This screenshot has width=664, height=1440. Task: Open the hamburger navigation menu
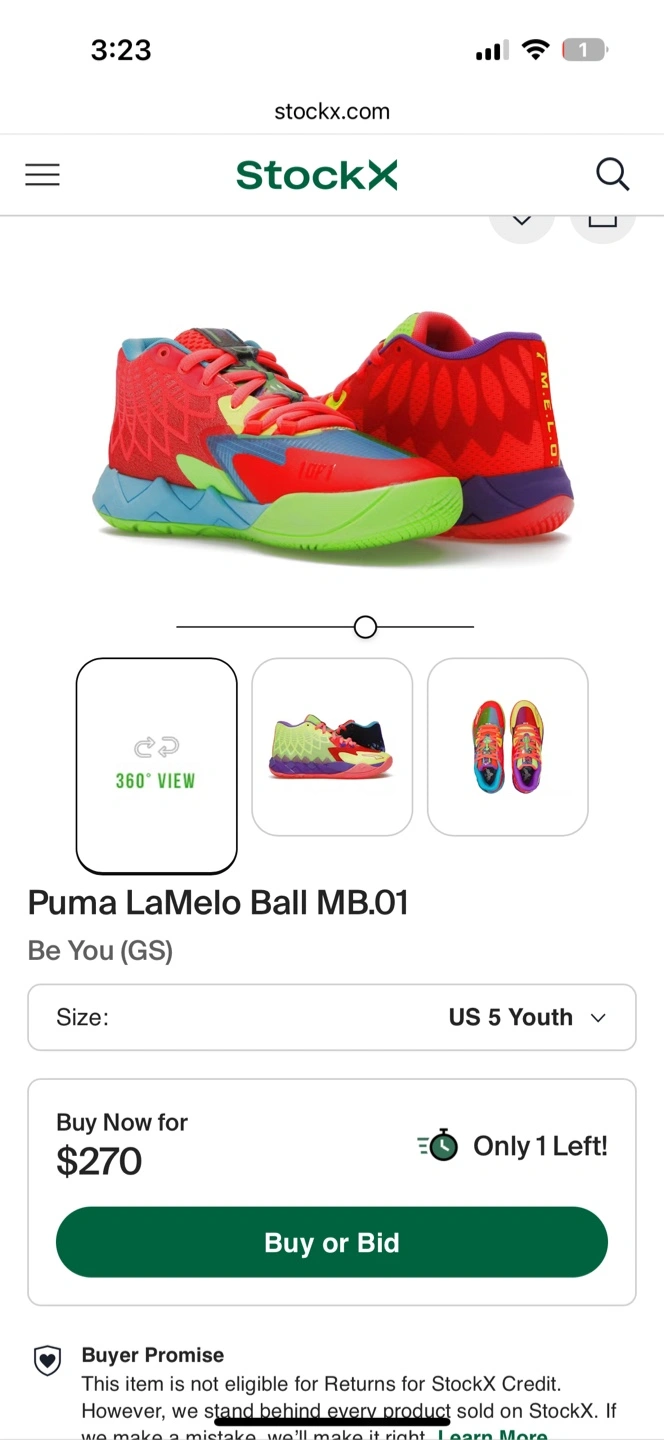(42, 175)
